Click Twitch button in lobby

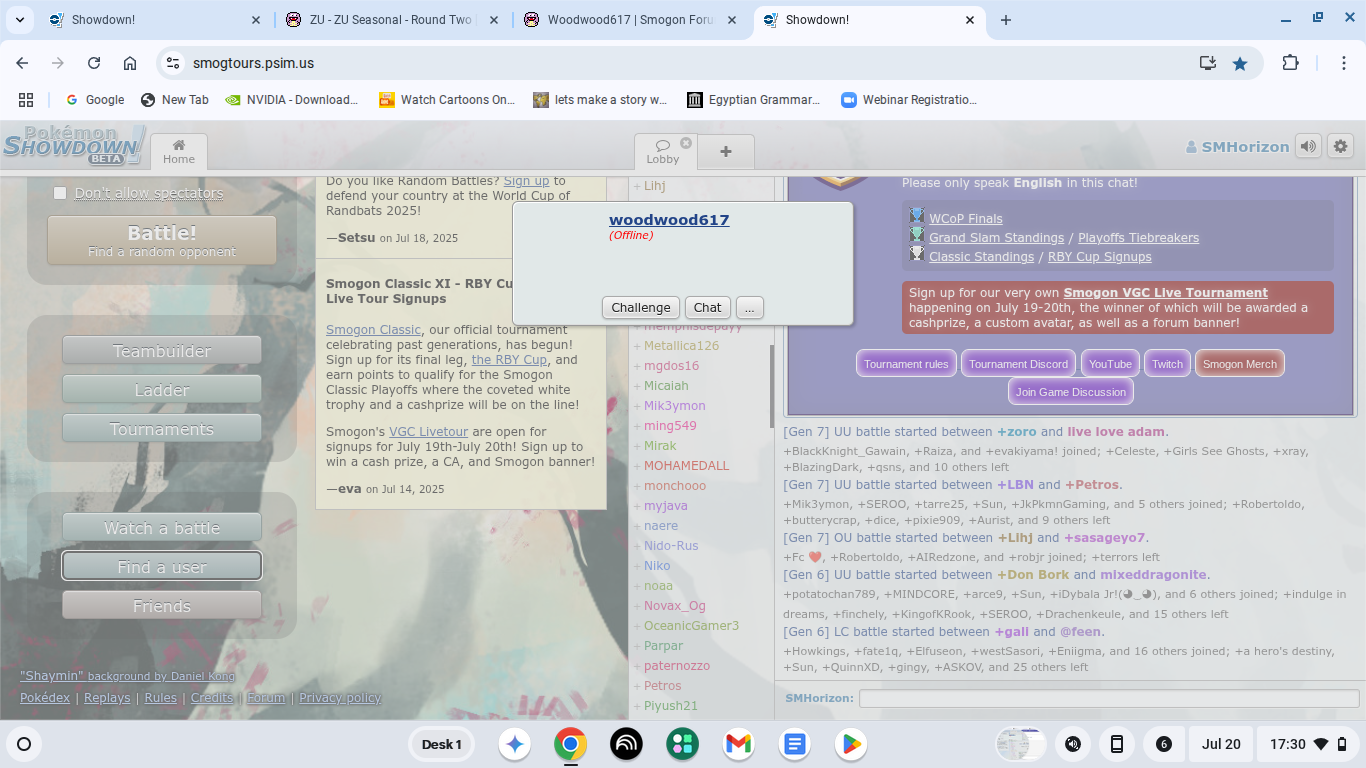click(x=1167, y=364)
